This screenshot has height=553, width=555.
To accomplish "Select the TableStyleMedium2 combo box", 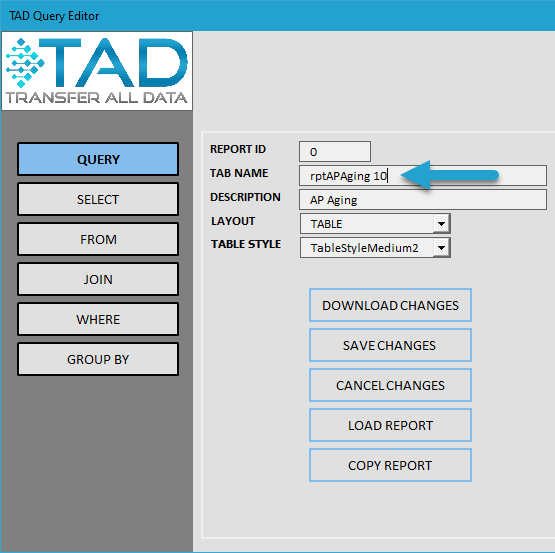I will tap(375, 247).
